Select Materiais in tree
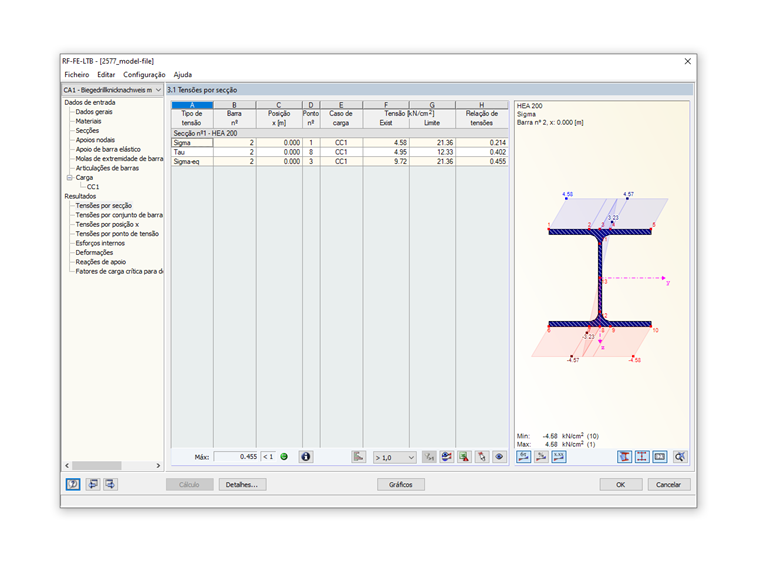Viewport: 760px width, 570px height. point(88,121)
